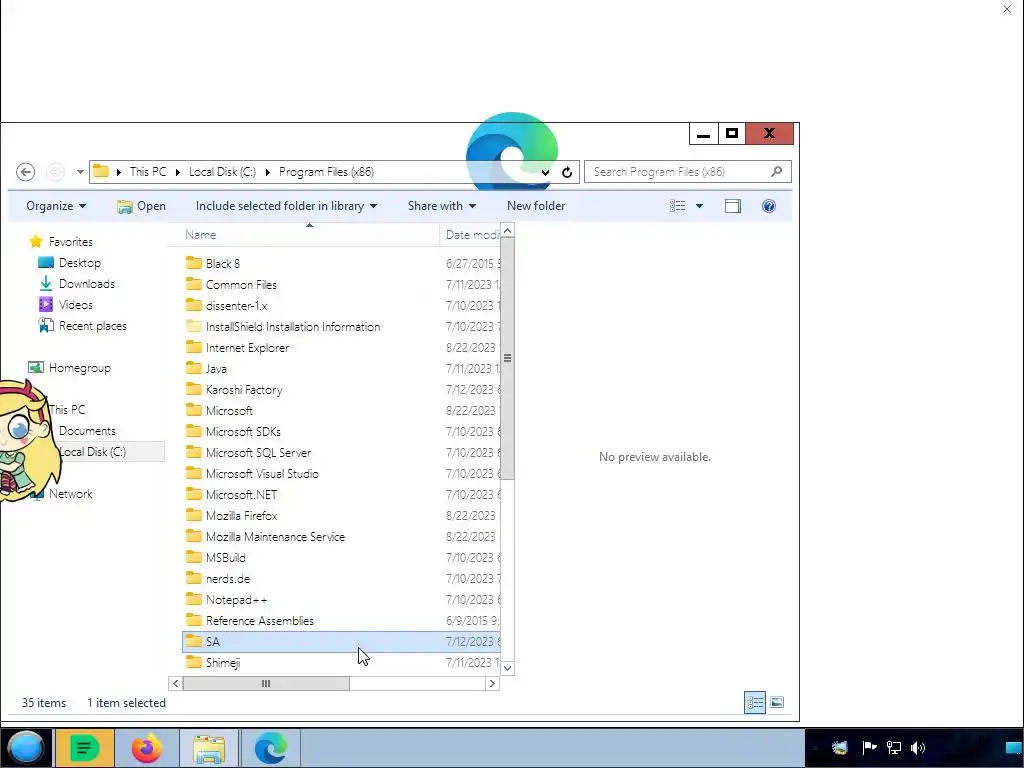Viewport: 1024px width, 768px height.
Task: Click the Microsoft SQL Server folder icon
Action: (x=193, y=452)
